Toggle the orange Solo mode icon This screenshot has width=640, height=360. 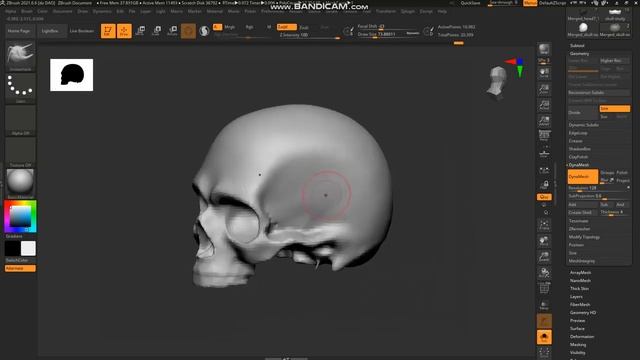[544, 337]
